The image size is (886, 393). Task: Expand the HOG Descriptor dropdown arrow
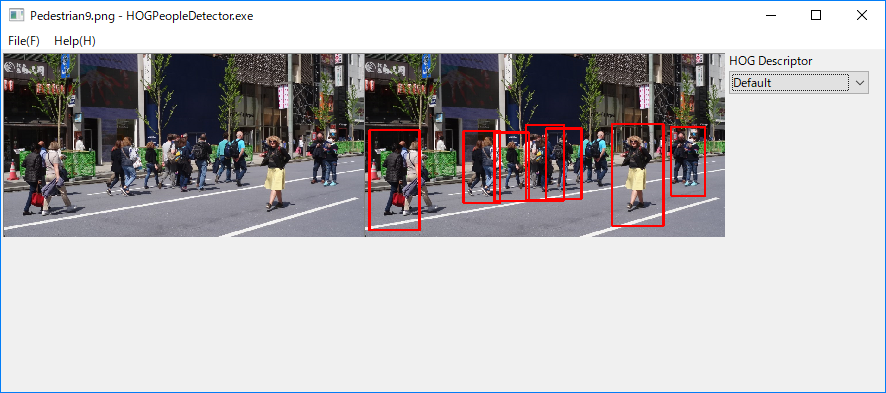tap(859, 83)
